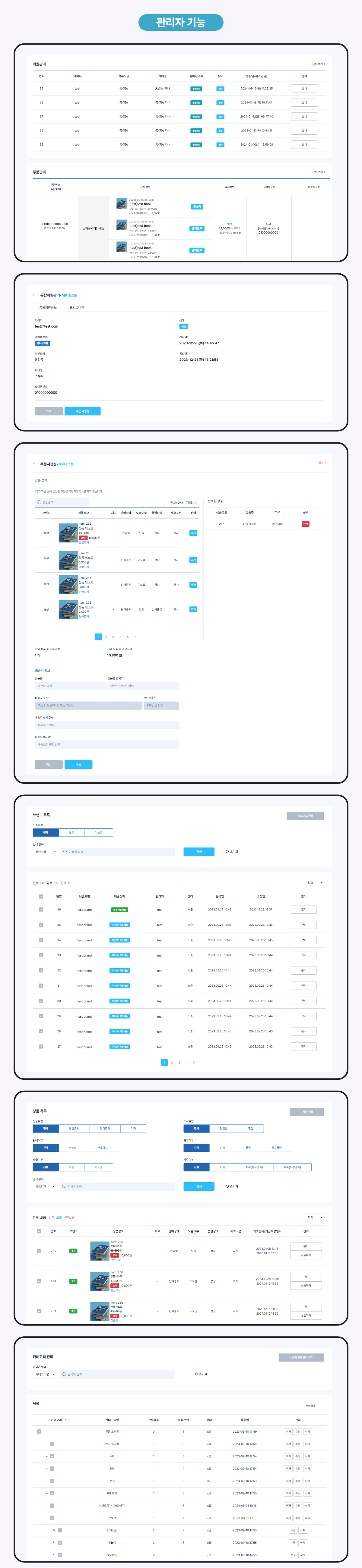Toggle checkbox for brand row 27
The height and width of the screenshot is (1568, 362).
click(41, 1046)
